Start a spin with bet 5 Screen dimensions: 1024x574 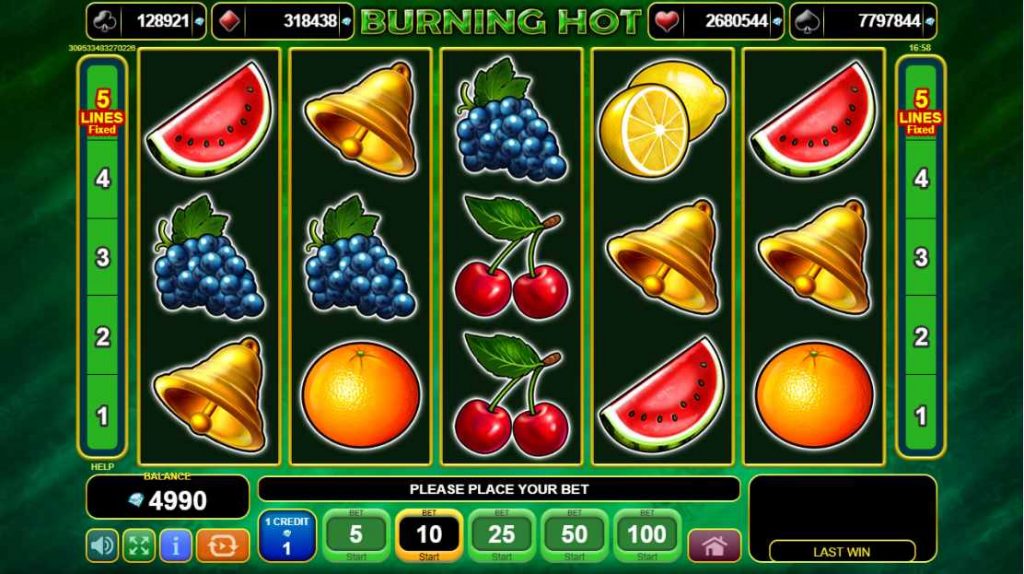(x=356, y=535)
